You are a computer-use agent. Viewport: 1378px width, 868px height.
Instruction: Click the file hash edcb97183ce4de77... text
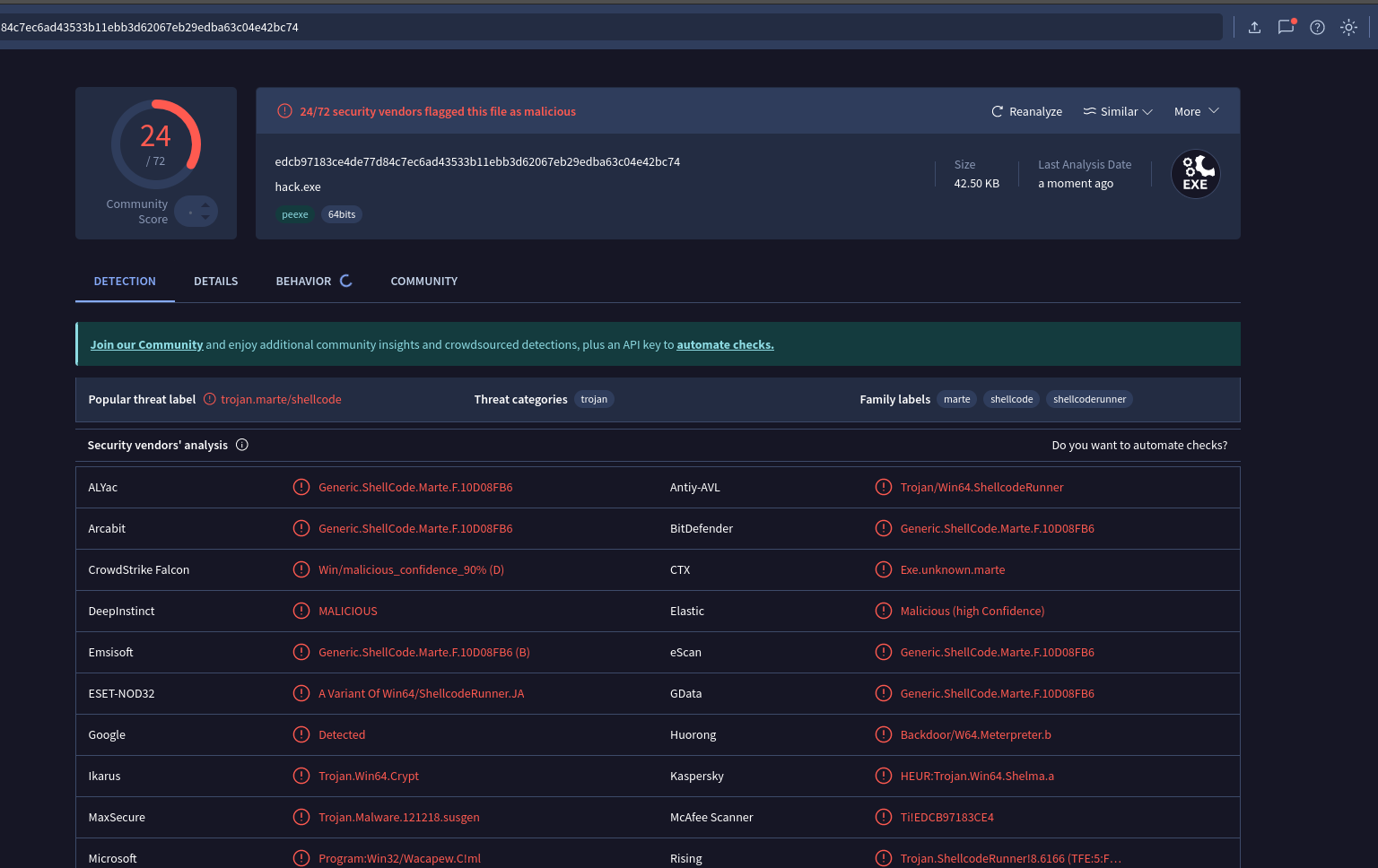tap(477, 161)
